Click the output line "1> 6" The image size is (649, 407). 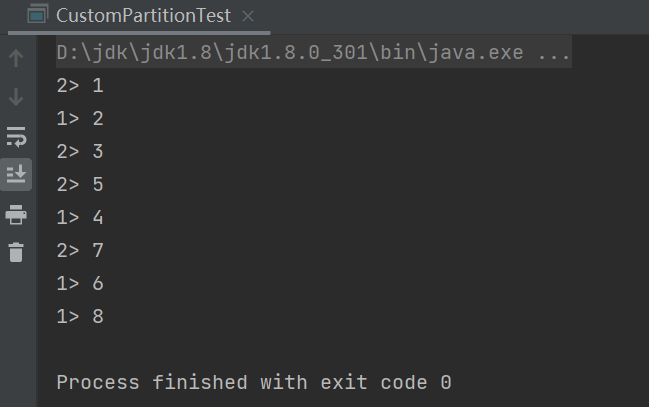[x=80, y=284]
